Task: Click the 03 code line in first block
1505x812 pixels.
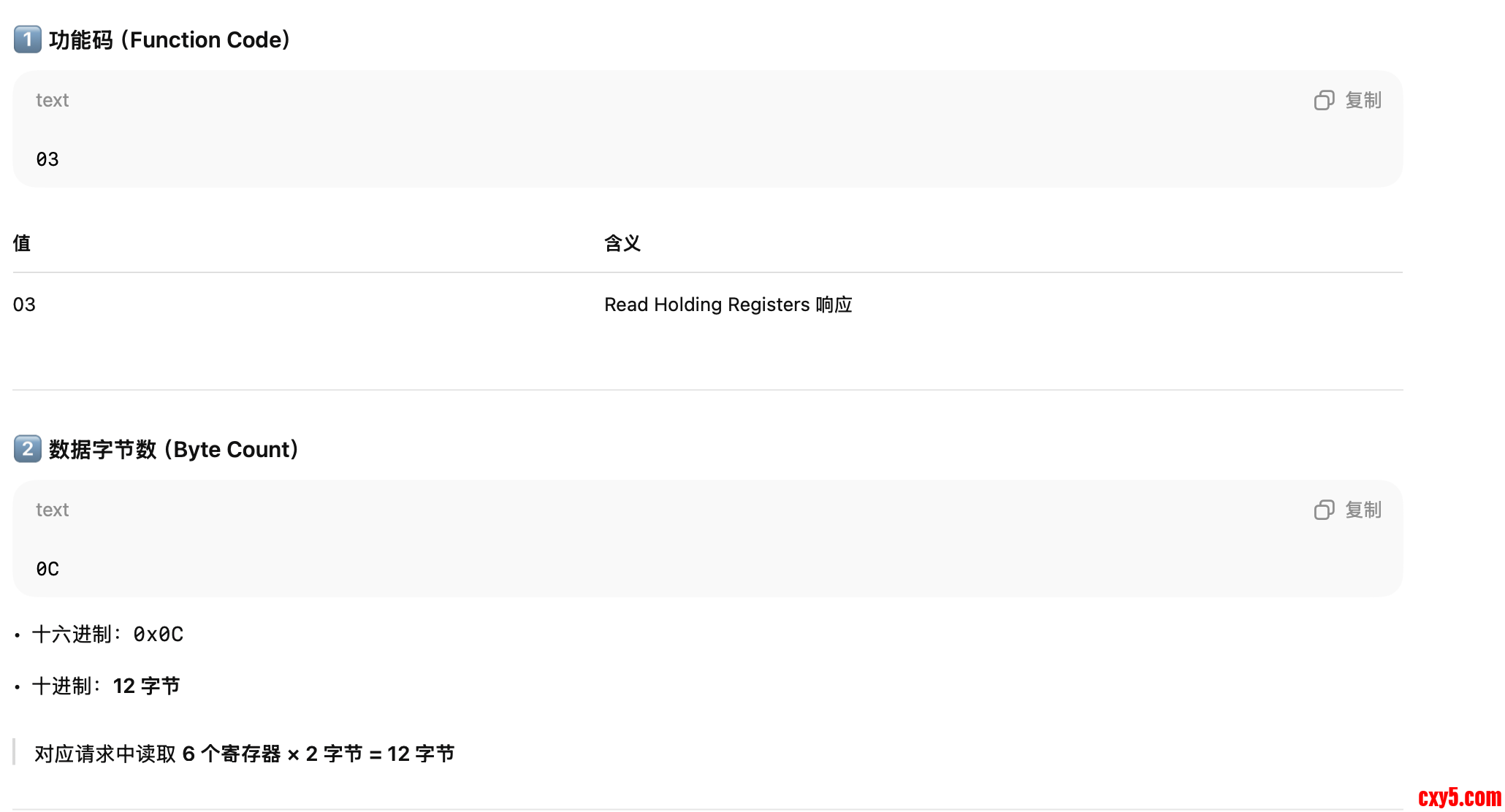Action: tap(47, 159)
